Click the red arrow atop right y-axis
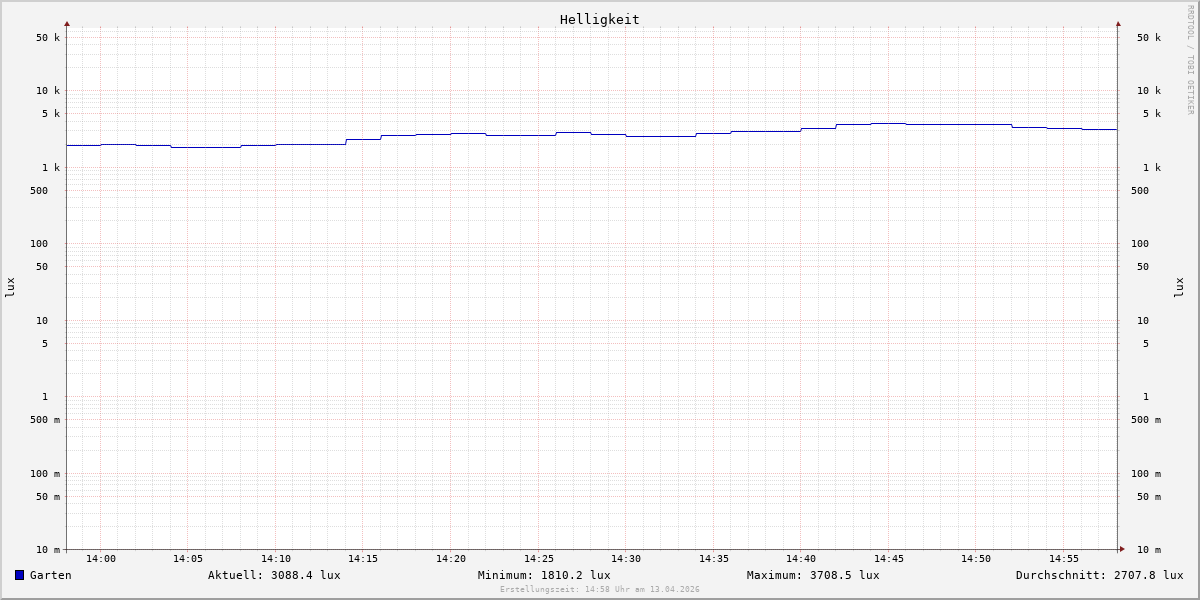 pos(1118,23)
